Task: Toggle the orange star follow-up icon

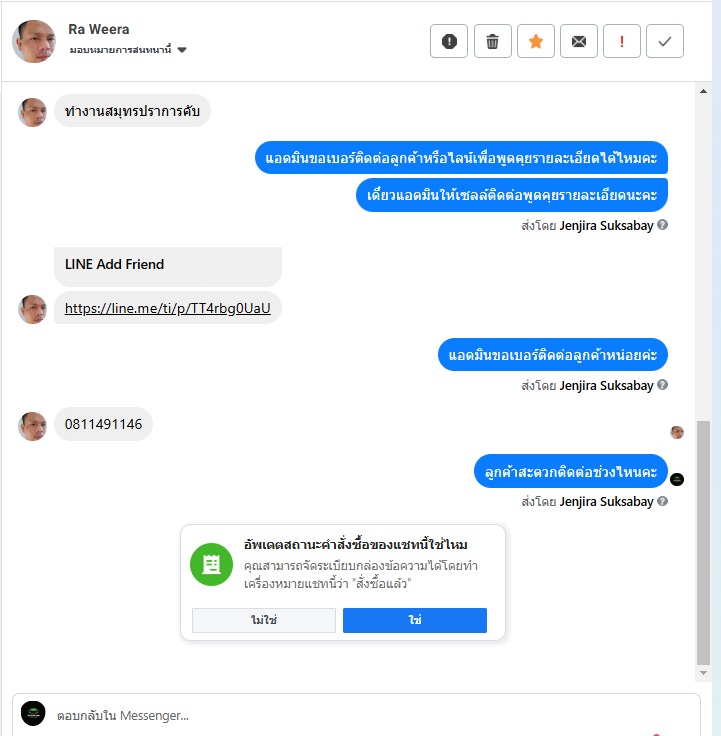Action: pyautogui.click(x=536, y=41)
